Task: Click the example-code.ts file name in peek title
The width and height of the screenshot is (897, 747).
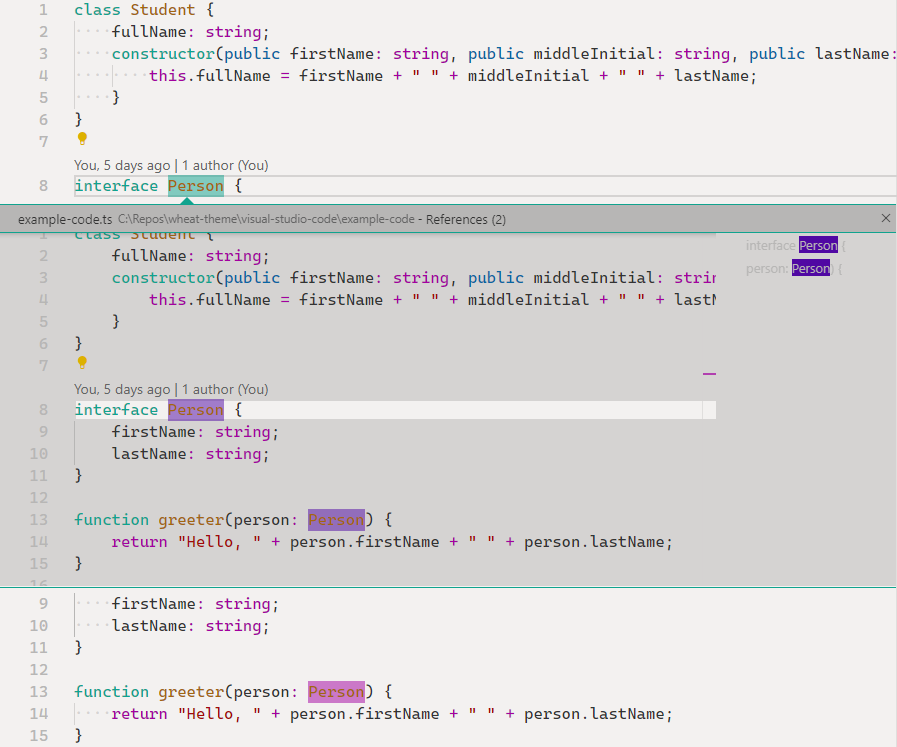Action: tap(65, 220)
